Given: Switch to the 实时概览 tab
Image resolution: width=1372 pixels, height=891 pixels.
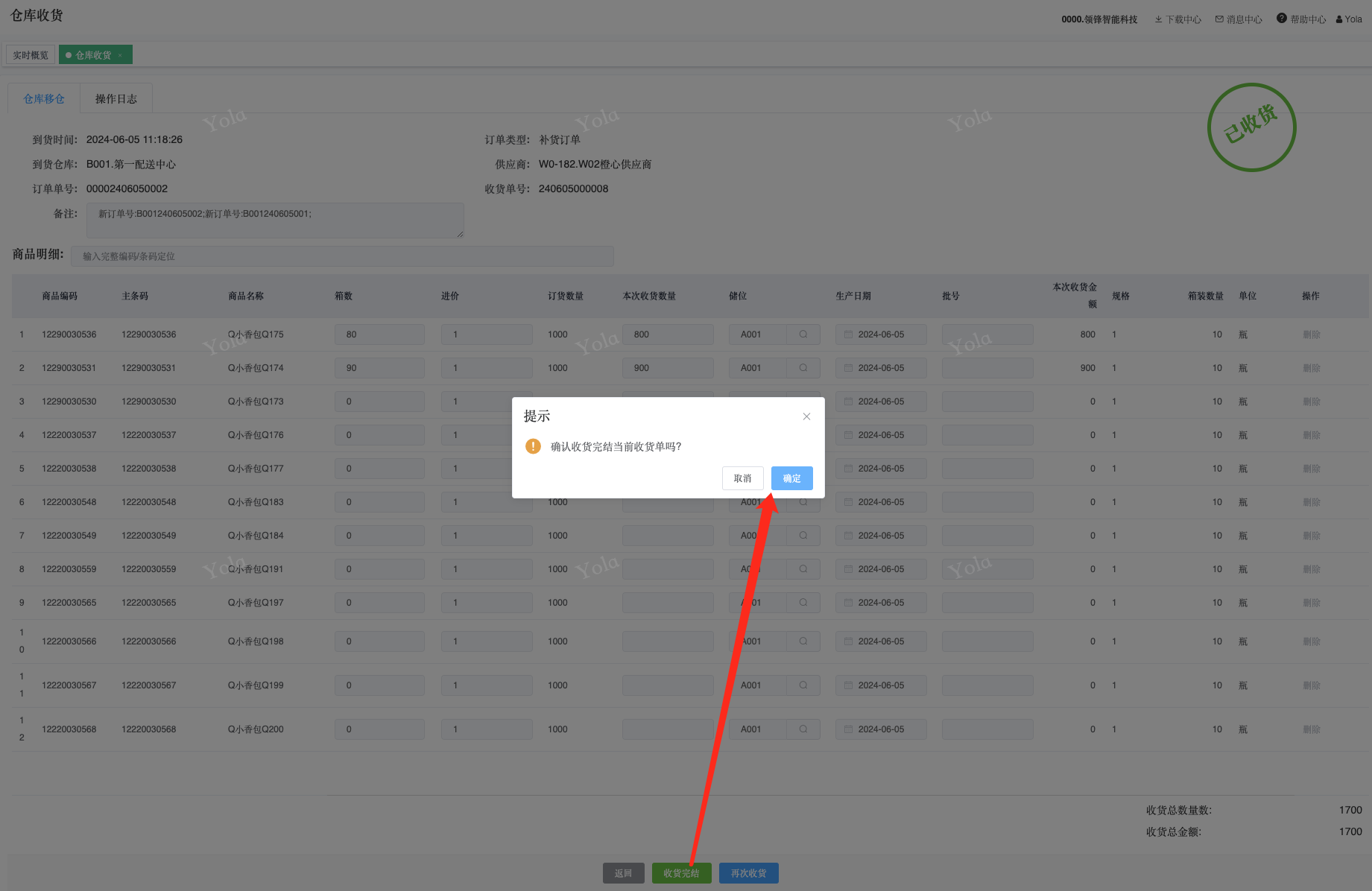Looking at the screenshot, I should [31, 55].
